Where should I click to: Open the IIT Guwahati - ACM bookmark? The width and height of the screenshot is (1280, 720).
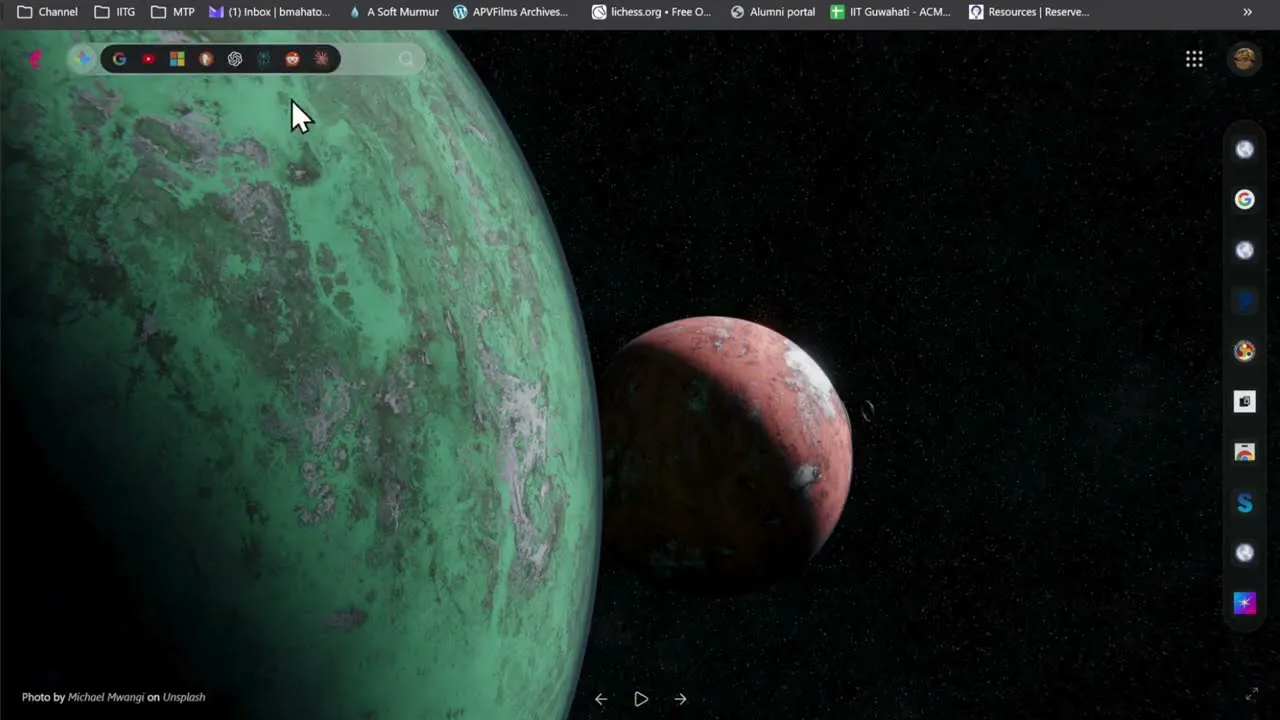[890, 12]
